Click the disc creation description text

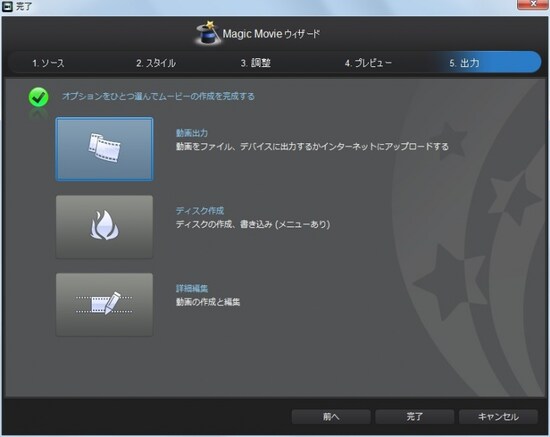(253, 224)
